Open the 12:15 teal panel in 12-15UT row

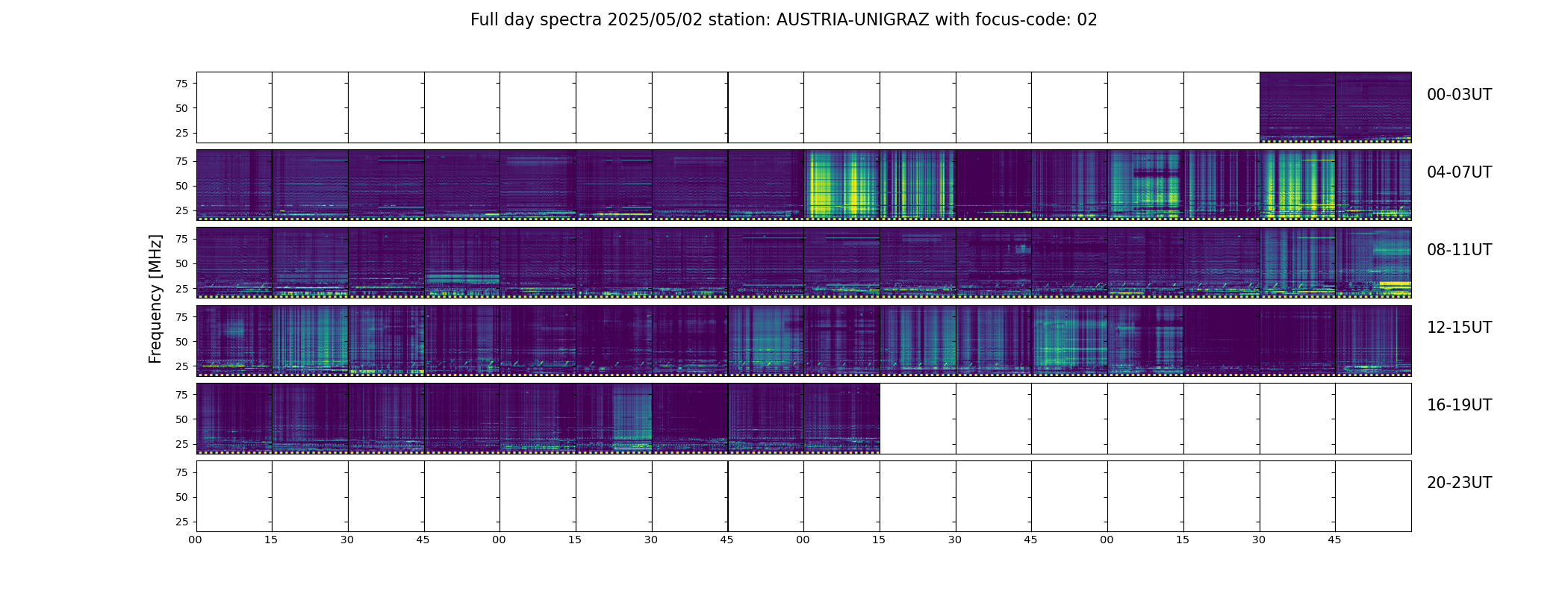tap(310, 340)
